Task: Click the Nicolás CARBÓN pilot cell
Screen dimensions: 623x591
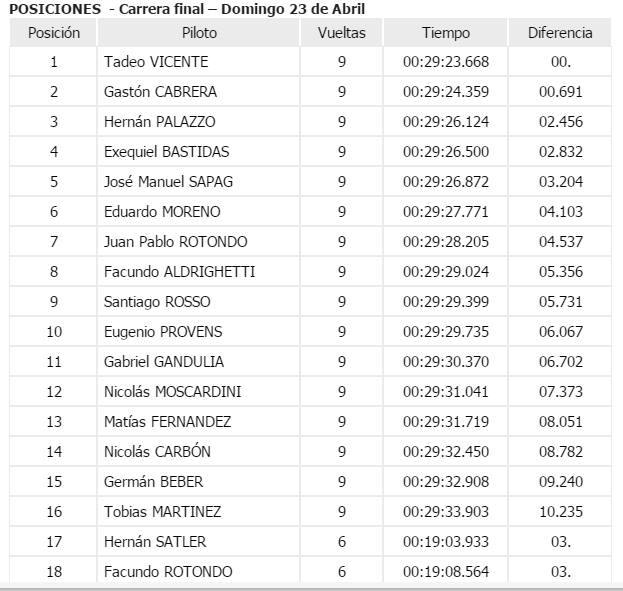Action: click(x=157, y=452)
